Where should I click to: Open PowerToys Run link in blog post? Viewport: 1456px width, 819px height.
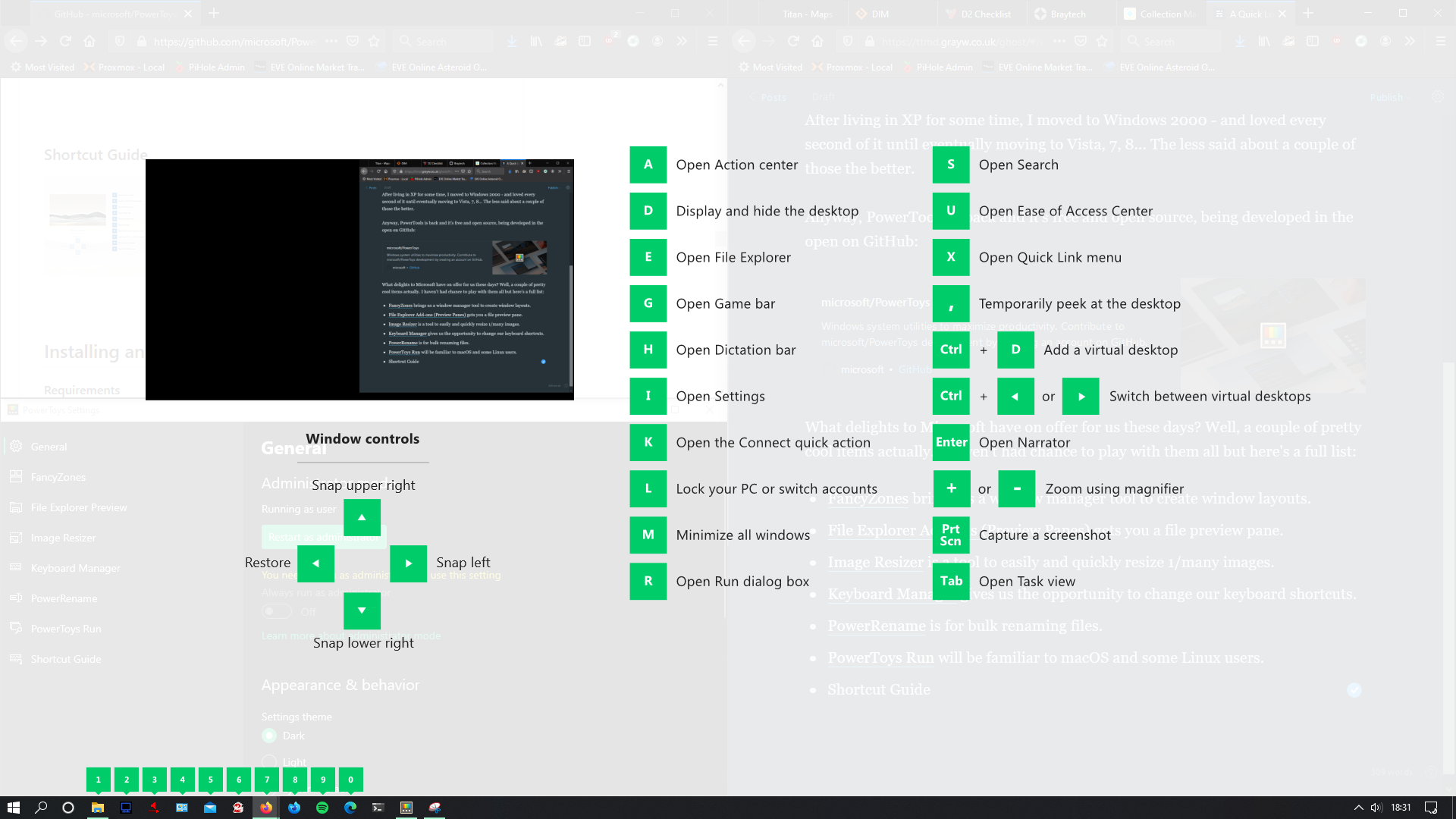(x=880, y=657)
